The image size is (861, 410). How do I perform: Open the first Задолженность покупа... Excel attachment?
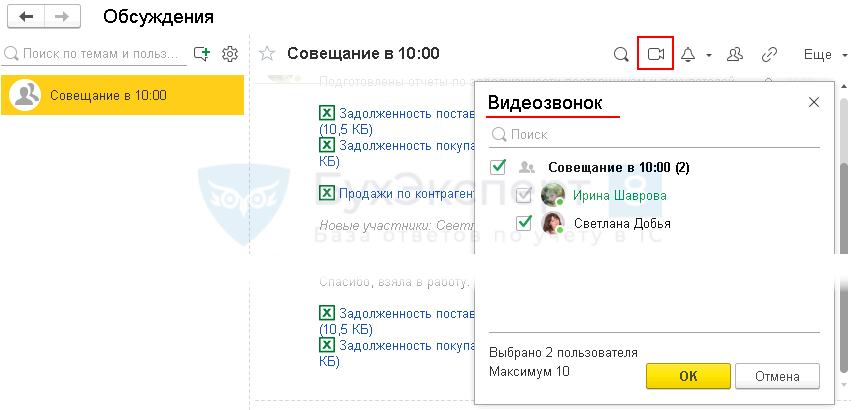406,145
